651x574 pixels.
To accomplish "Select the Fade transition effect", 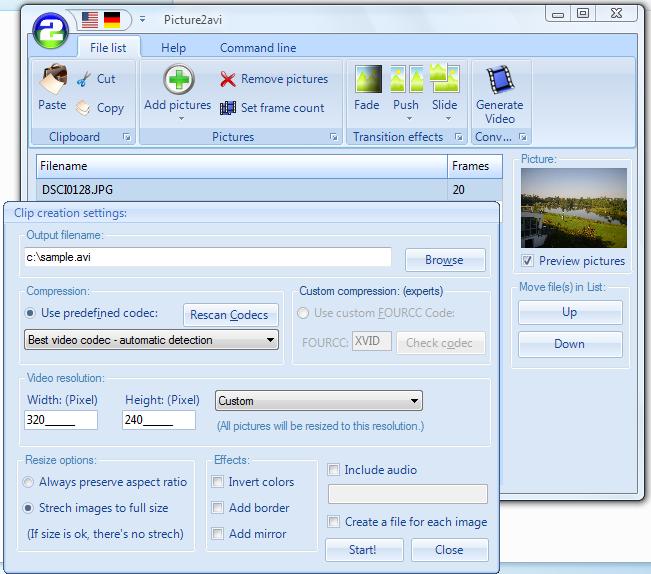I will [x=367, y=80].
